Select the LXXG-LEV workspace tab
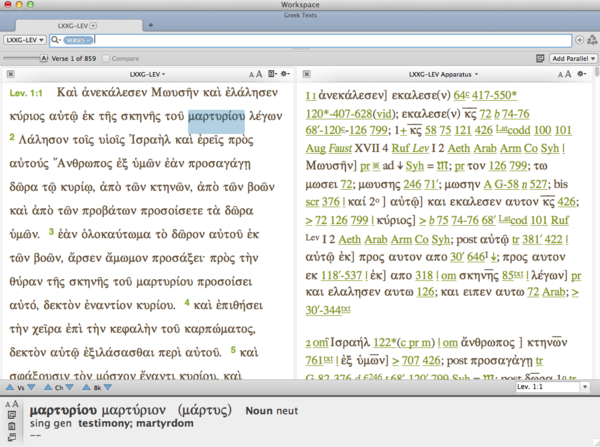Viewport: 600px width, 447px height. 77,26
